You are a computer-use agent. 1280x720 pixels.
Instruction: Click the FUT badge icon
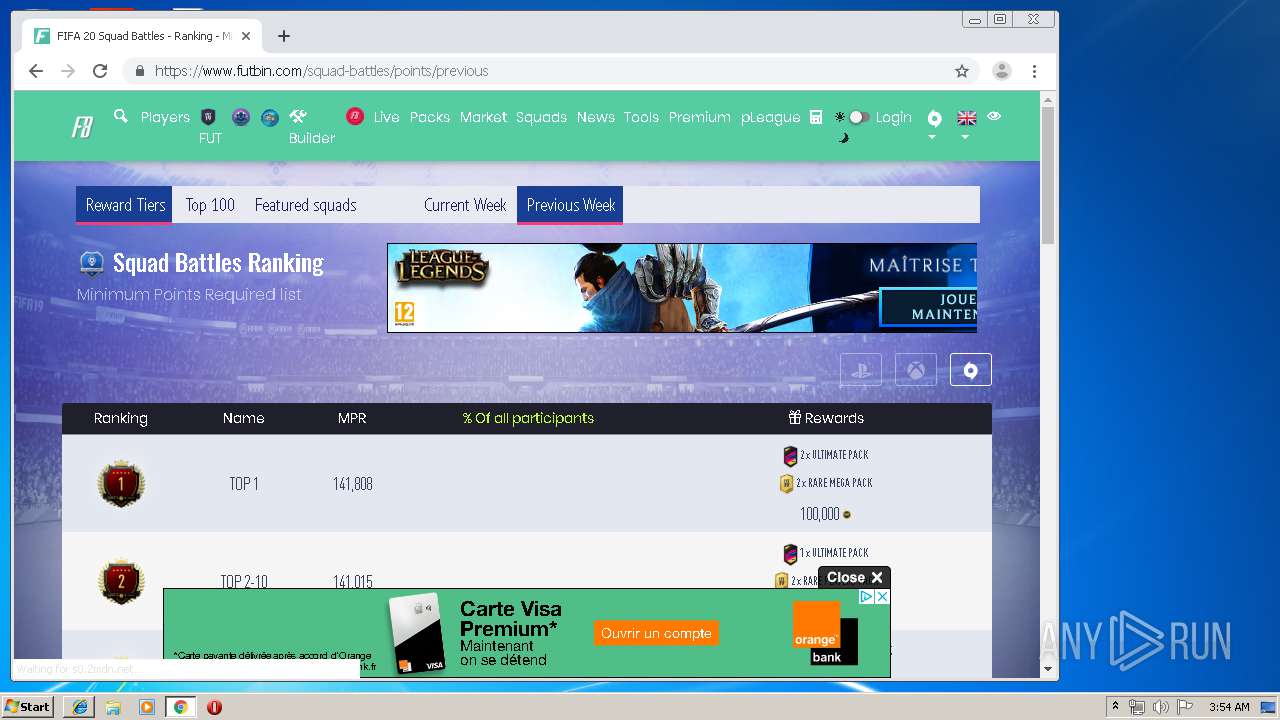[x=209, y=117]
